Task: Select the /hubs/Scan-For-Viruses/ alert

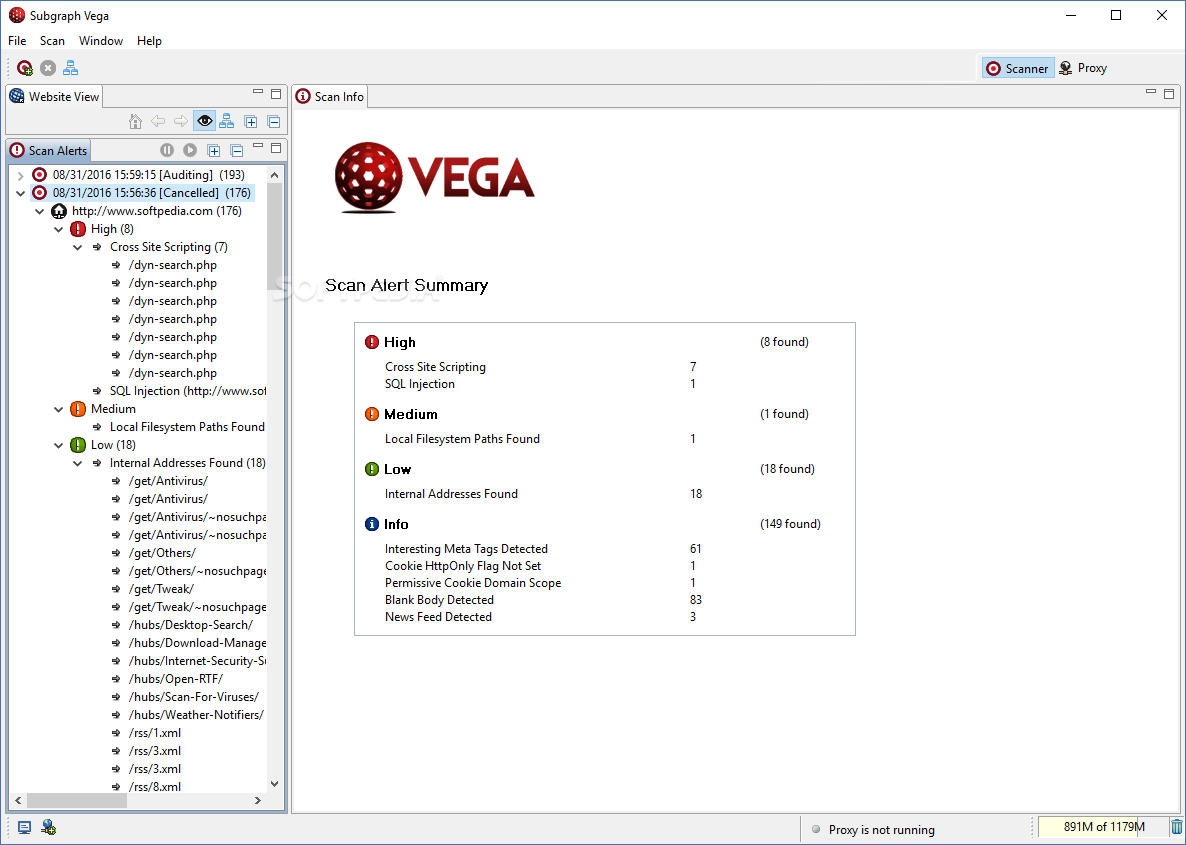Action: coord(185,697)
